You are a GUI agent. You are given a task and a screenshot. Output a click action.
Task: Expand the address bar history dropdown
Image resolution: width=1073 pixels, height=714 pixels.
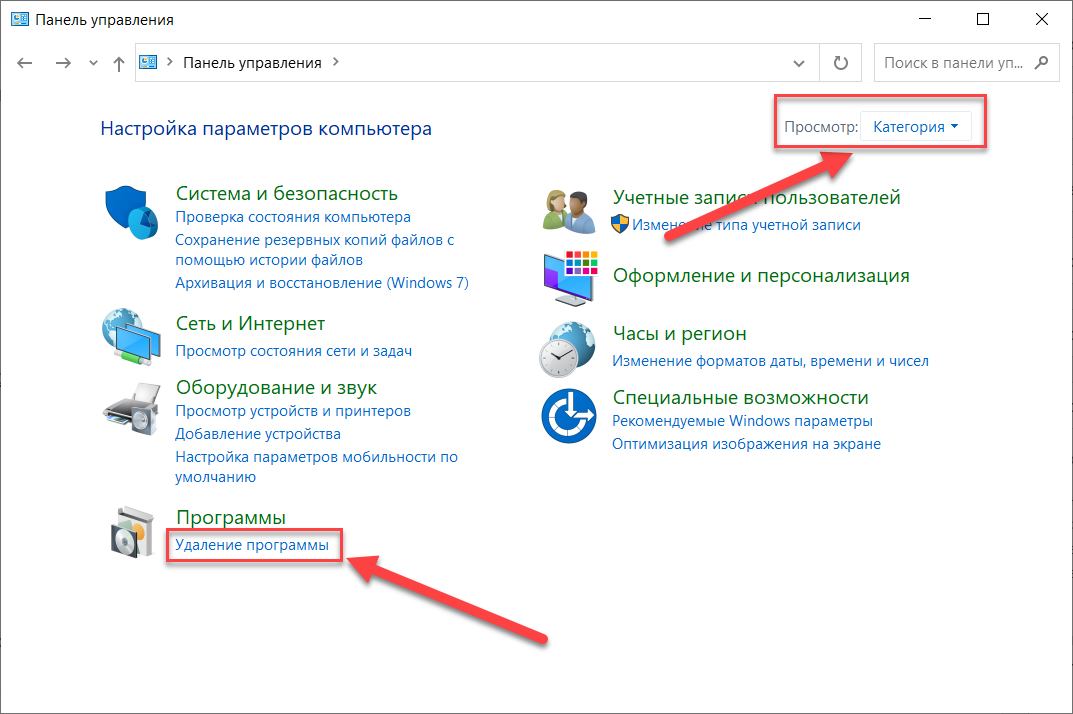pos(799,63)
